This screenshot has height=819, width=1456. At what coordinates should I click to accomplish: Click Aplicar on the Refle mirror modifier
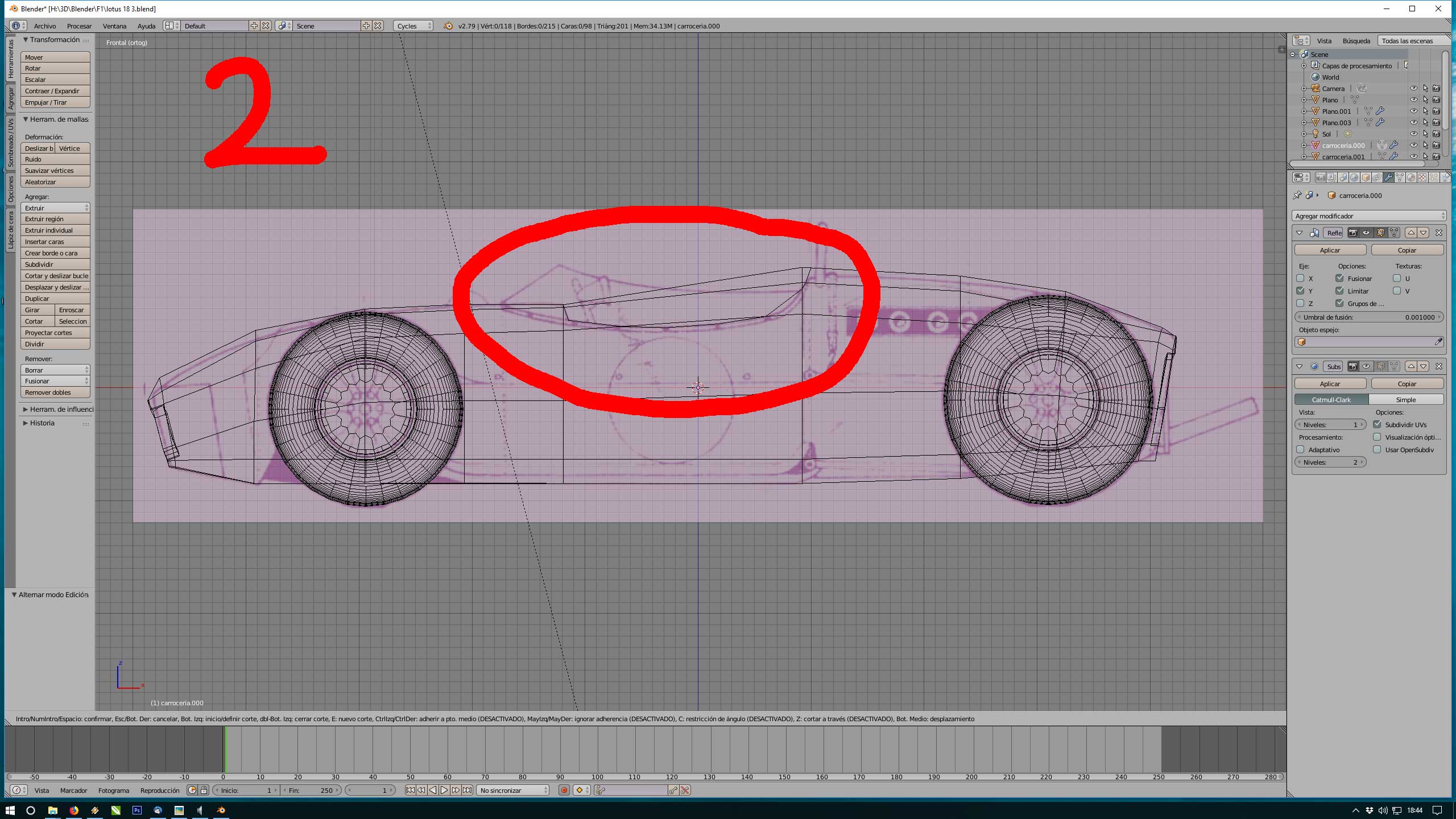pos(1330,250)
